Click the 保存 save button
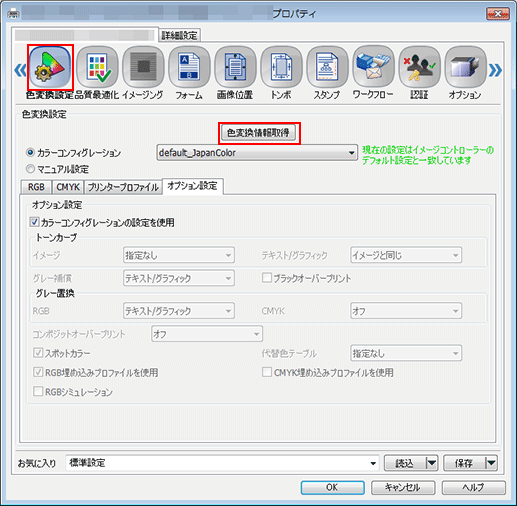 click(464, 463)
